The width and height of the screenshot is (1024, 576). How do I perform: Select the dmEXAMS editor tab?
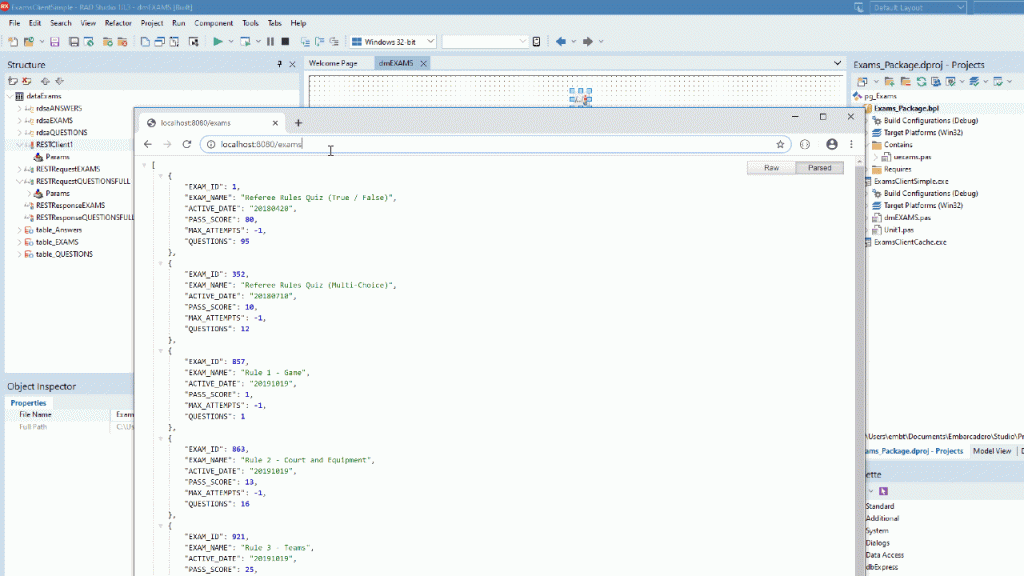tap(396, 63)
